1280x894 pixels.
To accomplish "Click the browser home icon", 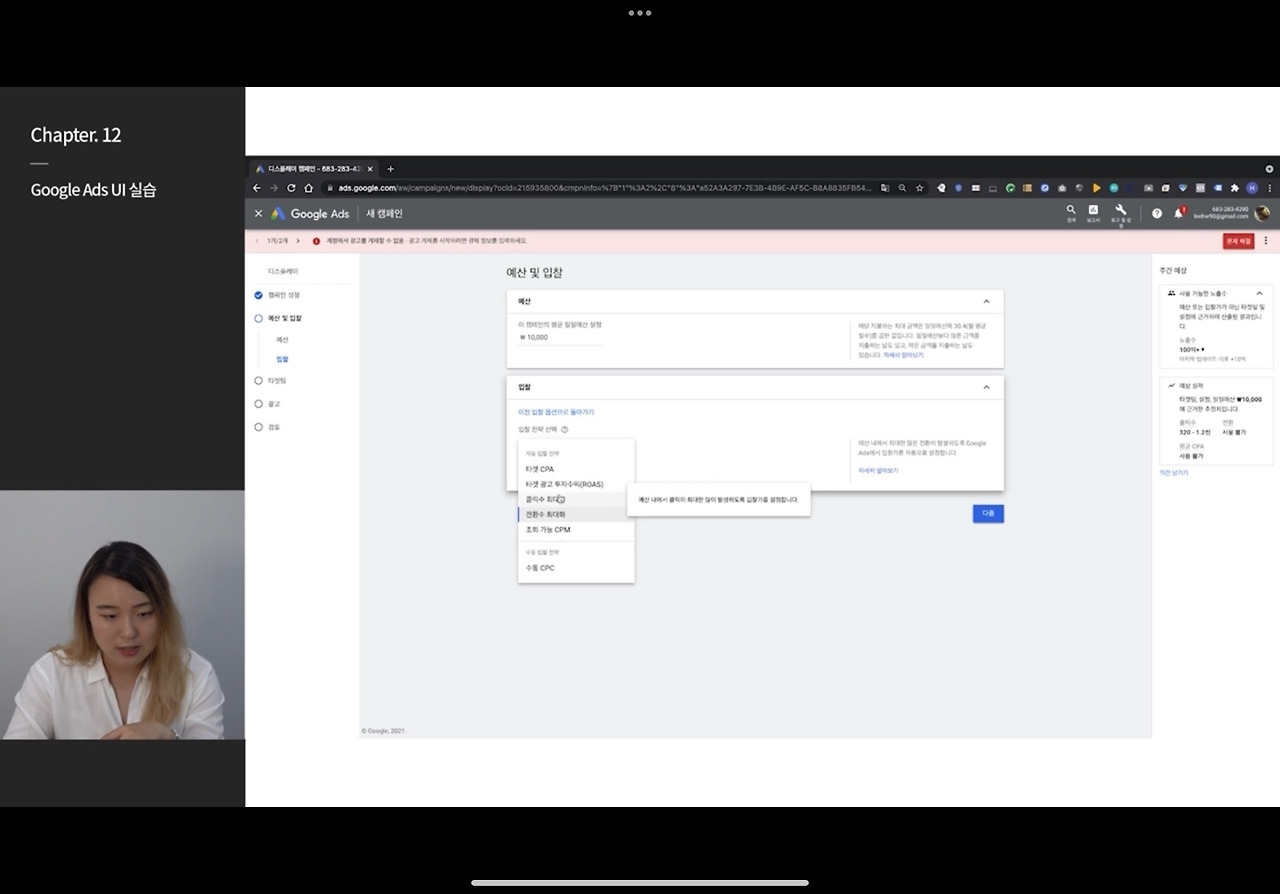I will tap(308, 188).
